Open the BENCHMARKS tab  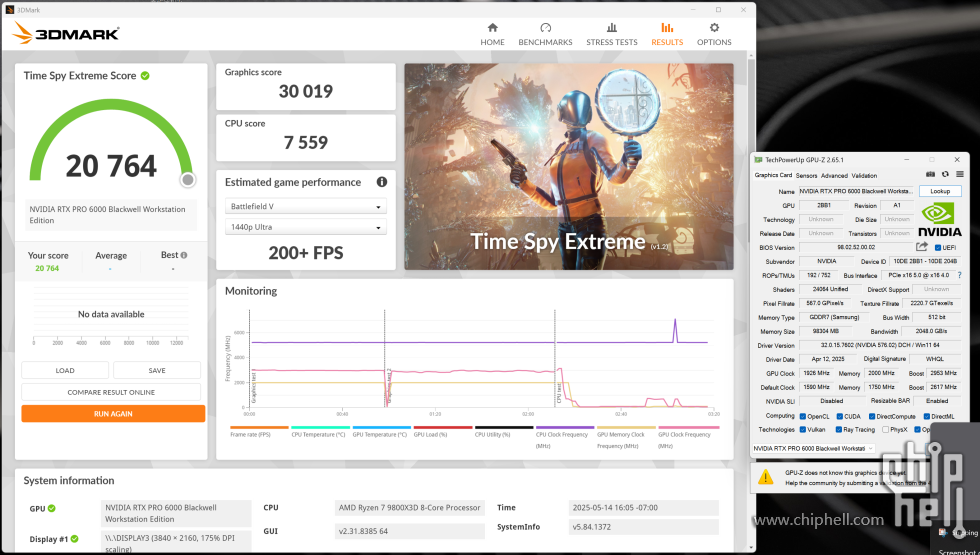coord(545,34)
